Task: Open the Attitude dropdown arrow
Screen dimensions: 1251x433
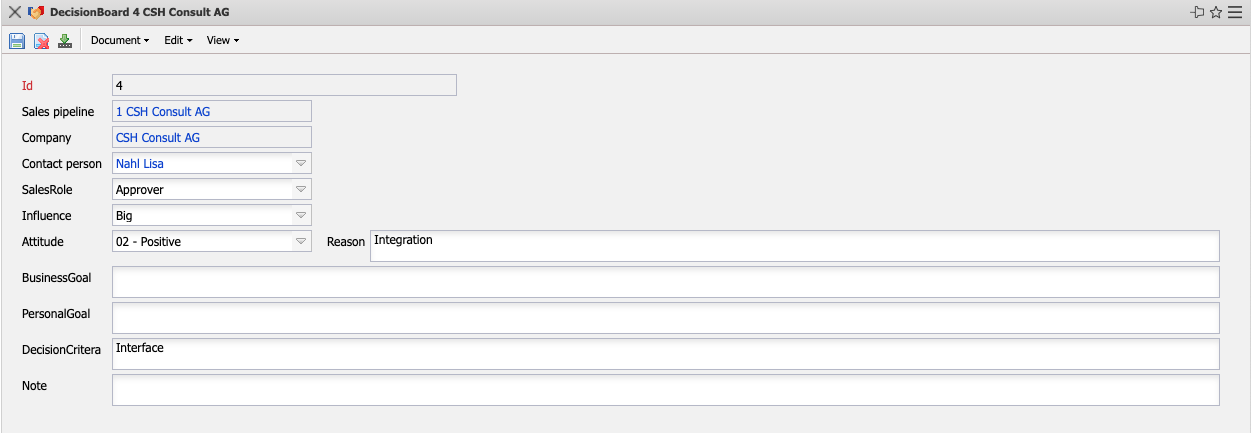Action: (x=300, y=241)
